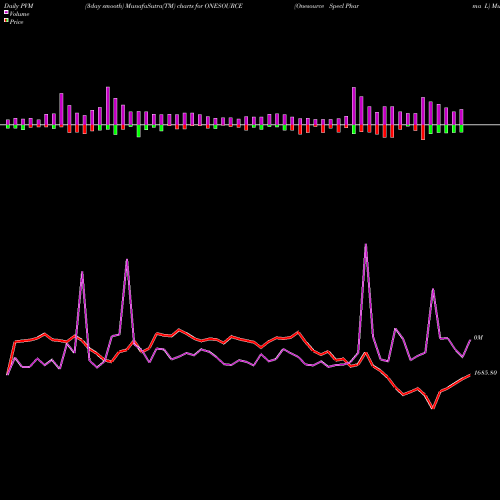
Task: Click the '1685.80' price value label
Action: click(485, 373)
